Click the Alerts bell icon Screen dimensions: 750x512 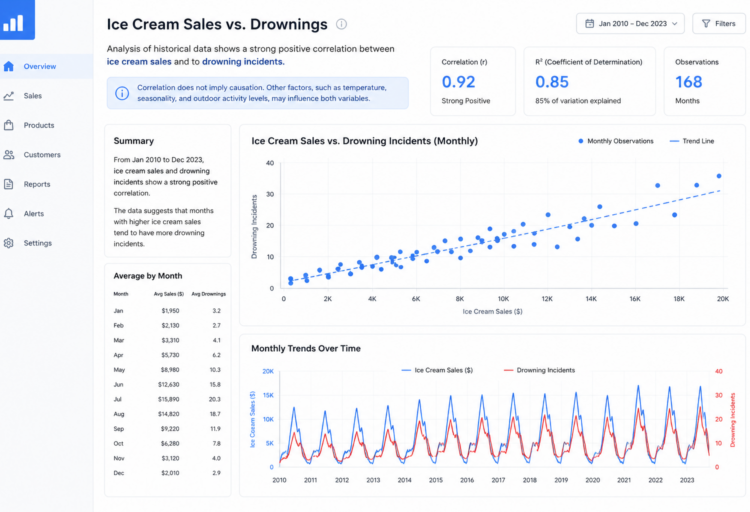(x=9, y=213)
